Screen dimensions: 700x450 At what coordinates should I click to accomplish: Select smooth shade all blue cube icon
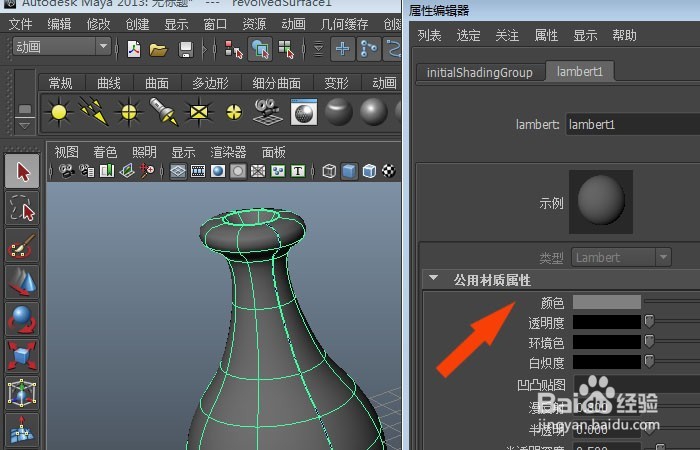point(349,171)
